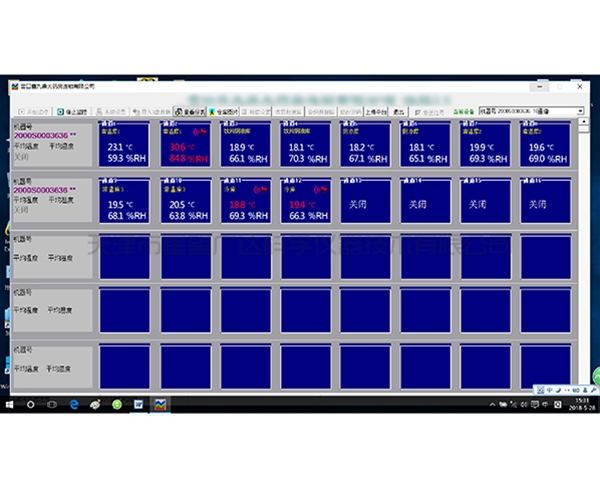The height and width of the screenshot is (488, 600).
Task: Open 查看设置 view settings in the toolbar
Action: point(191,111)
